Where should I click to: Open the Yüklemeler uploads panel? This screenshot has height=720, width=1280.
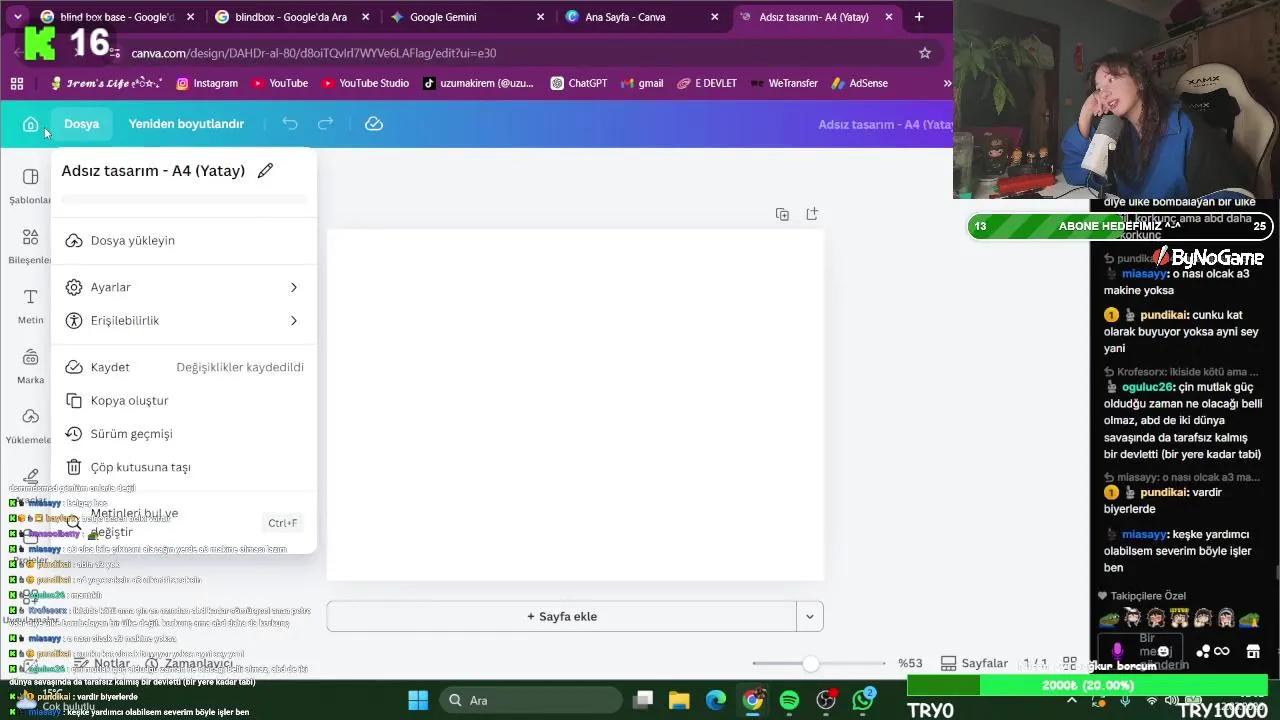pyautogui.click(x=30, y=426)
